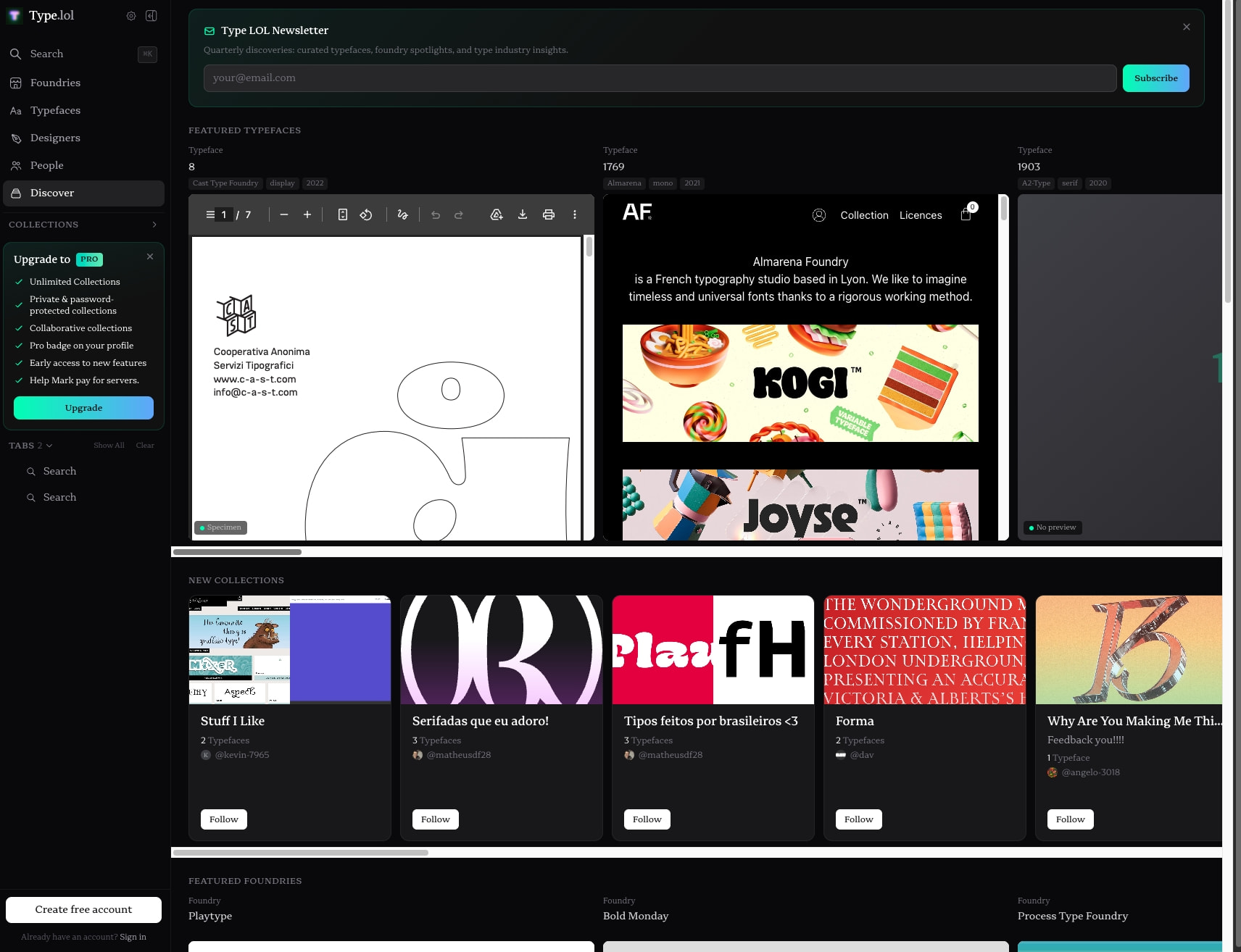This screenshot has height=952, width=1241.
Task: Click the Subscribe button
Action: point(1156,78)
